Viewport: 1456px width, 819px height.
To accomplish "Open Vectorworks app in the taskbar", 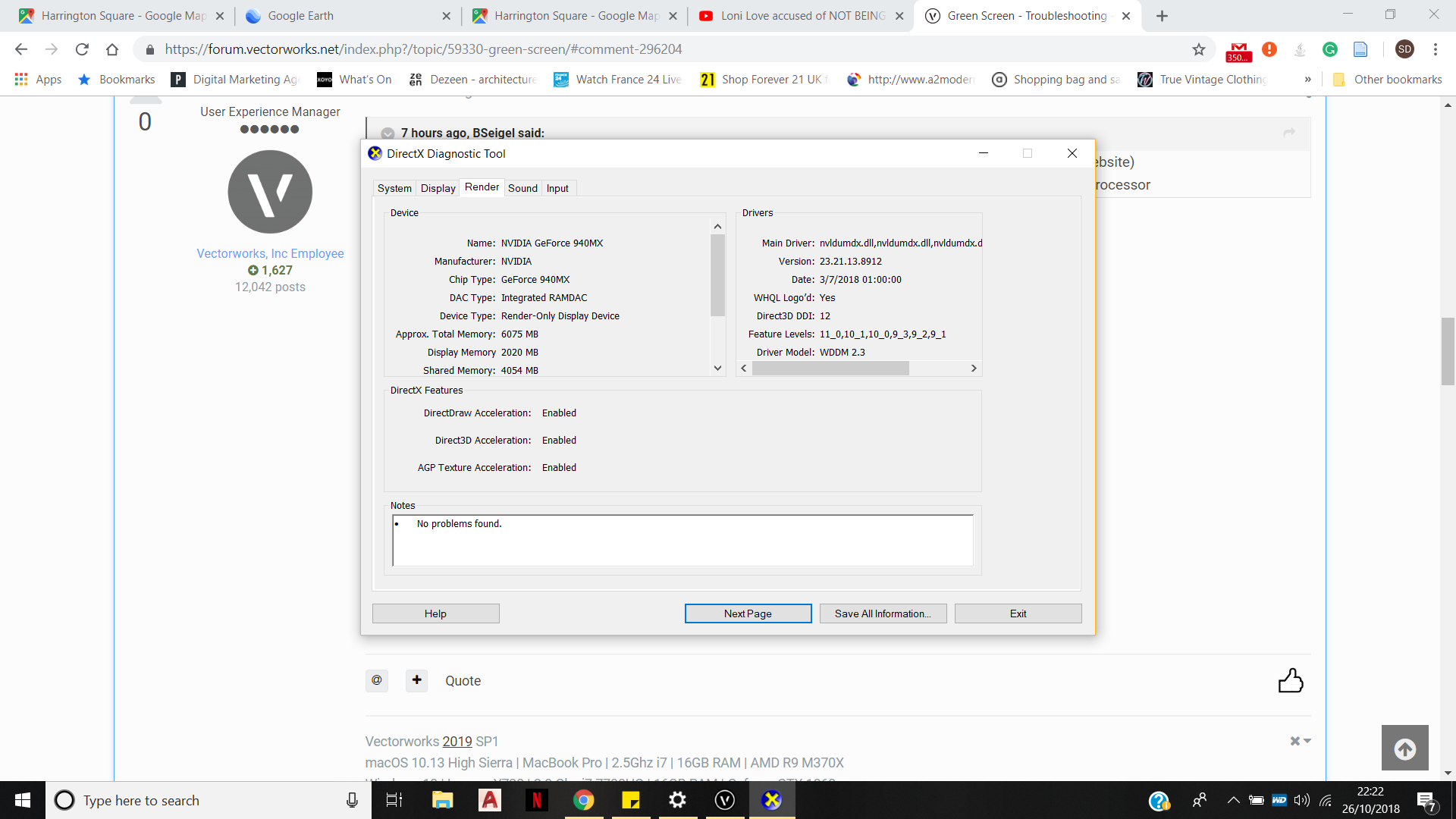I will tap(725, 800).
